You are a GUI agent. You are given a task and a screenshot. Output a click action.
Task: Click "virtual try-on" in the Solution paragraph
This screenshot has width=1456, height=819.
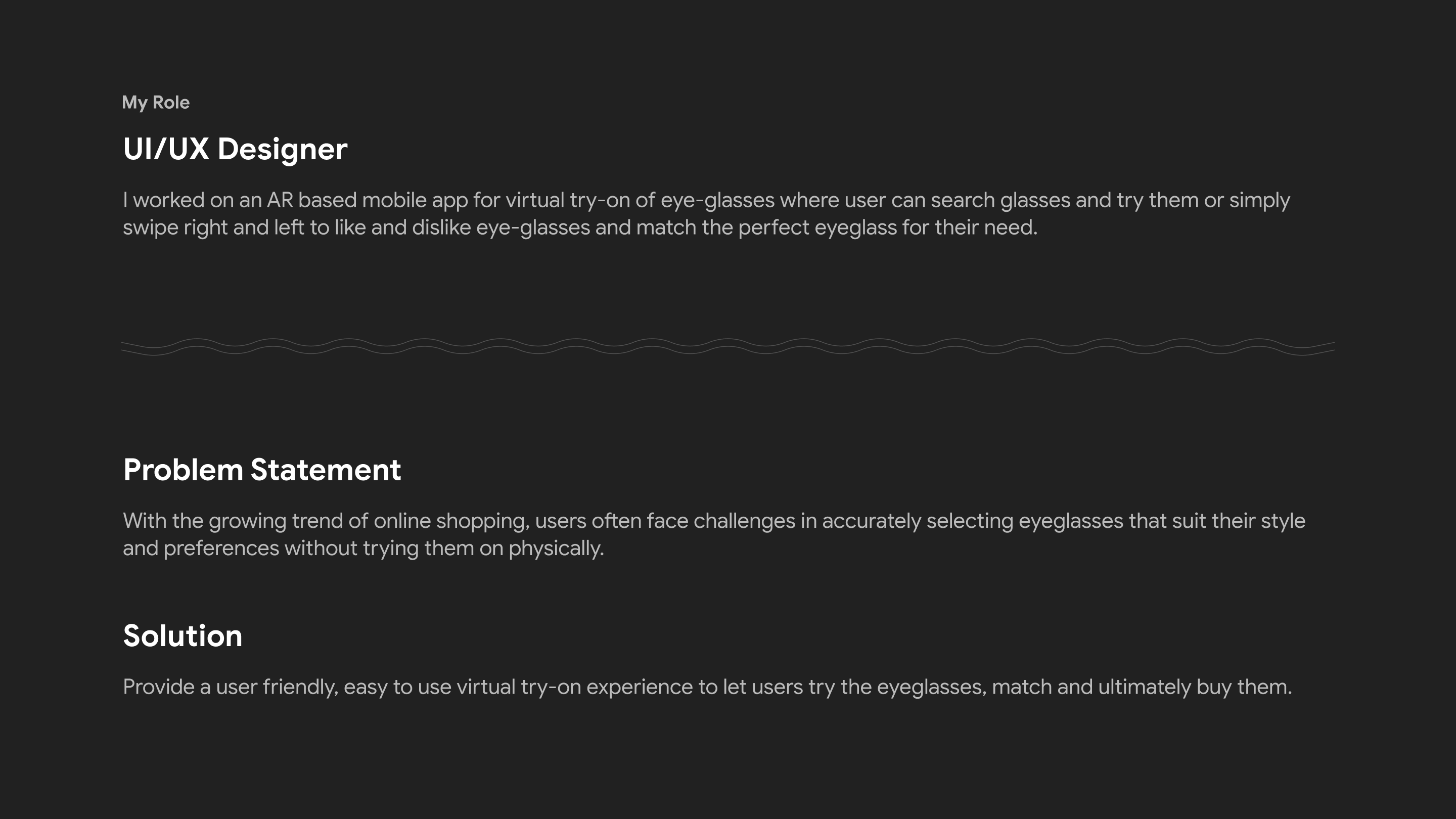(x=518, y=687)
